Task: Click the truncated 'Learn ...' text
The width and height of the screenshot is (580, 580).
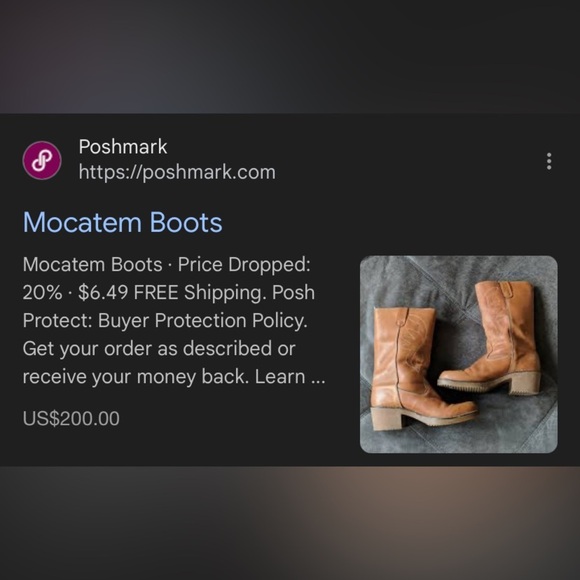Action: point(290,377)
